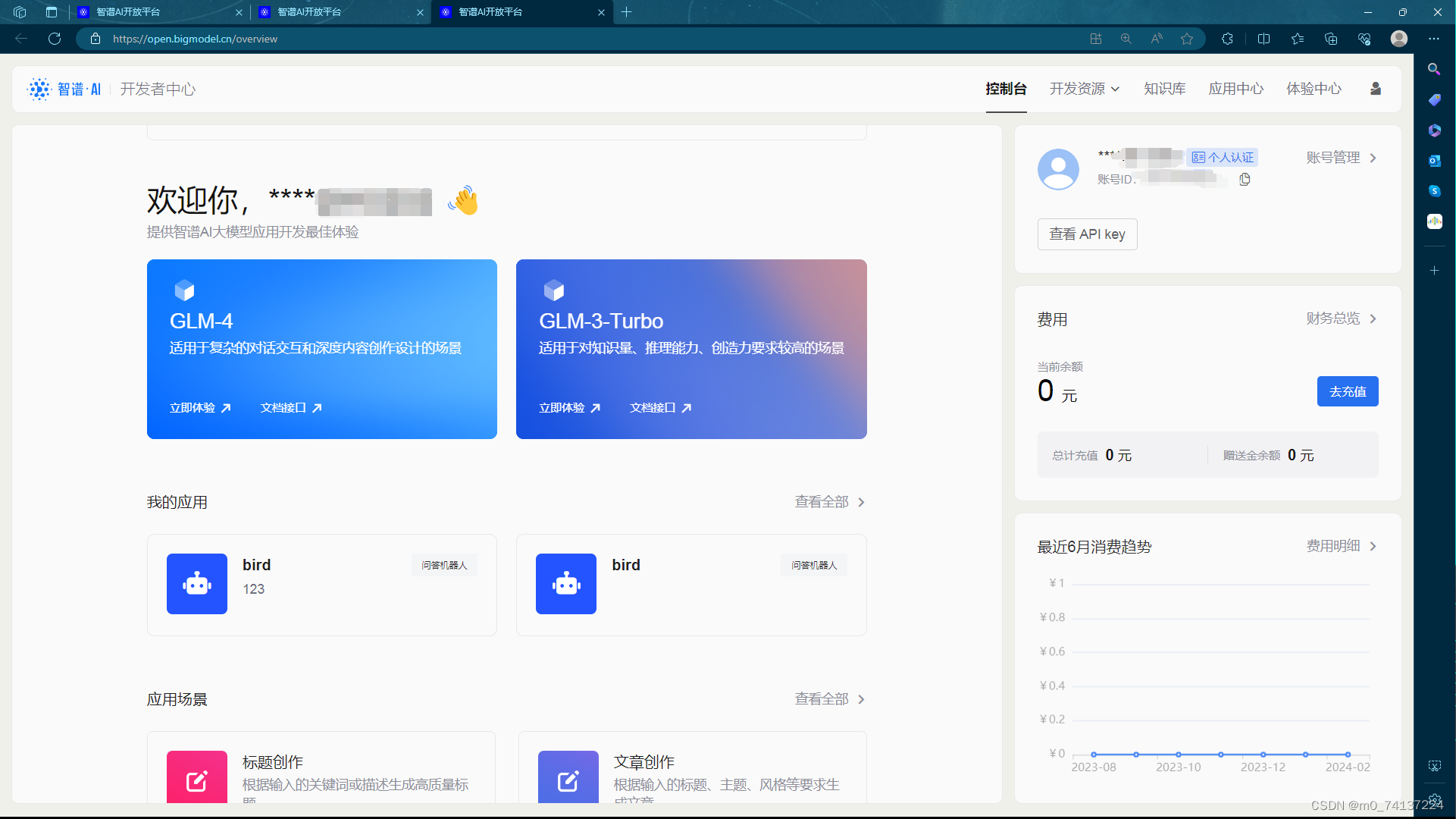Screen dimensions: 1456x819
Task: Click 查看 API key button
Action: coord(1087,234)
